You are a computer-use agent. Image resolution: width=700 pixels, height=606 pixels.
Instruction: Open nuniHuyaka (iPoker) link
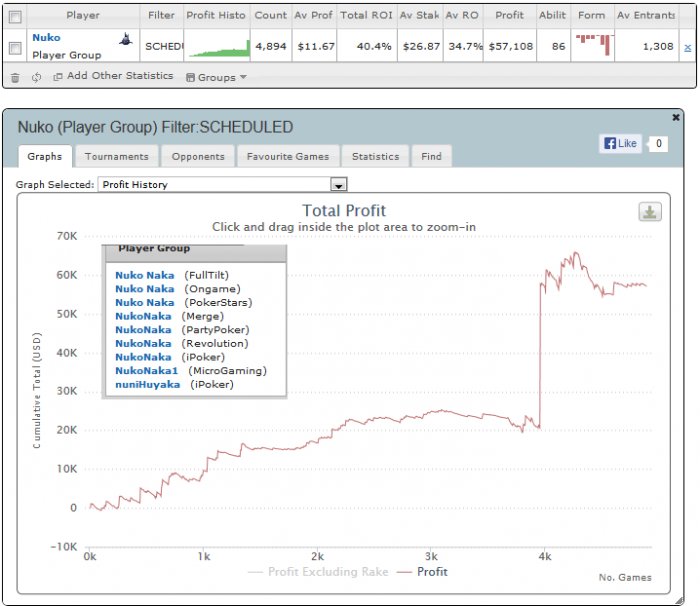[148, 384]
